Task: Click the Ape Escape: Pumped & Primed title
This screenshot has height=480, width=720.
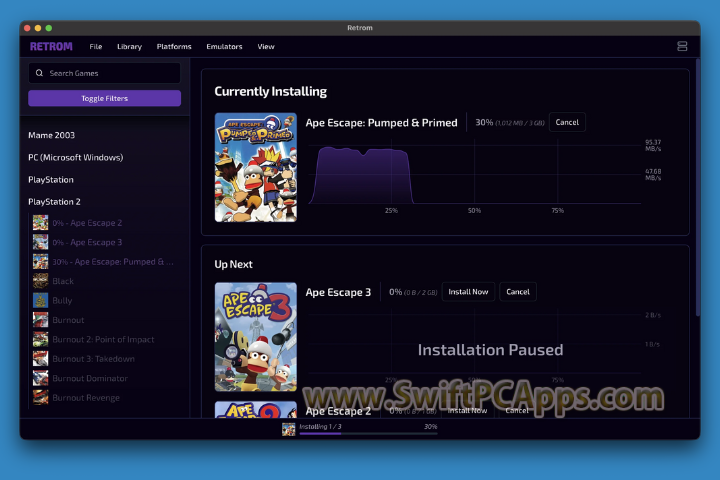Action: [x=382, y=123]
